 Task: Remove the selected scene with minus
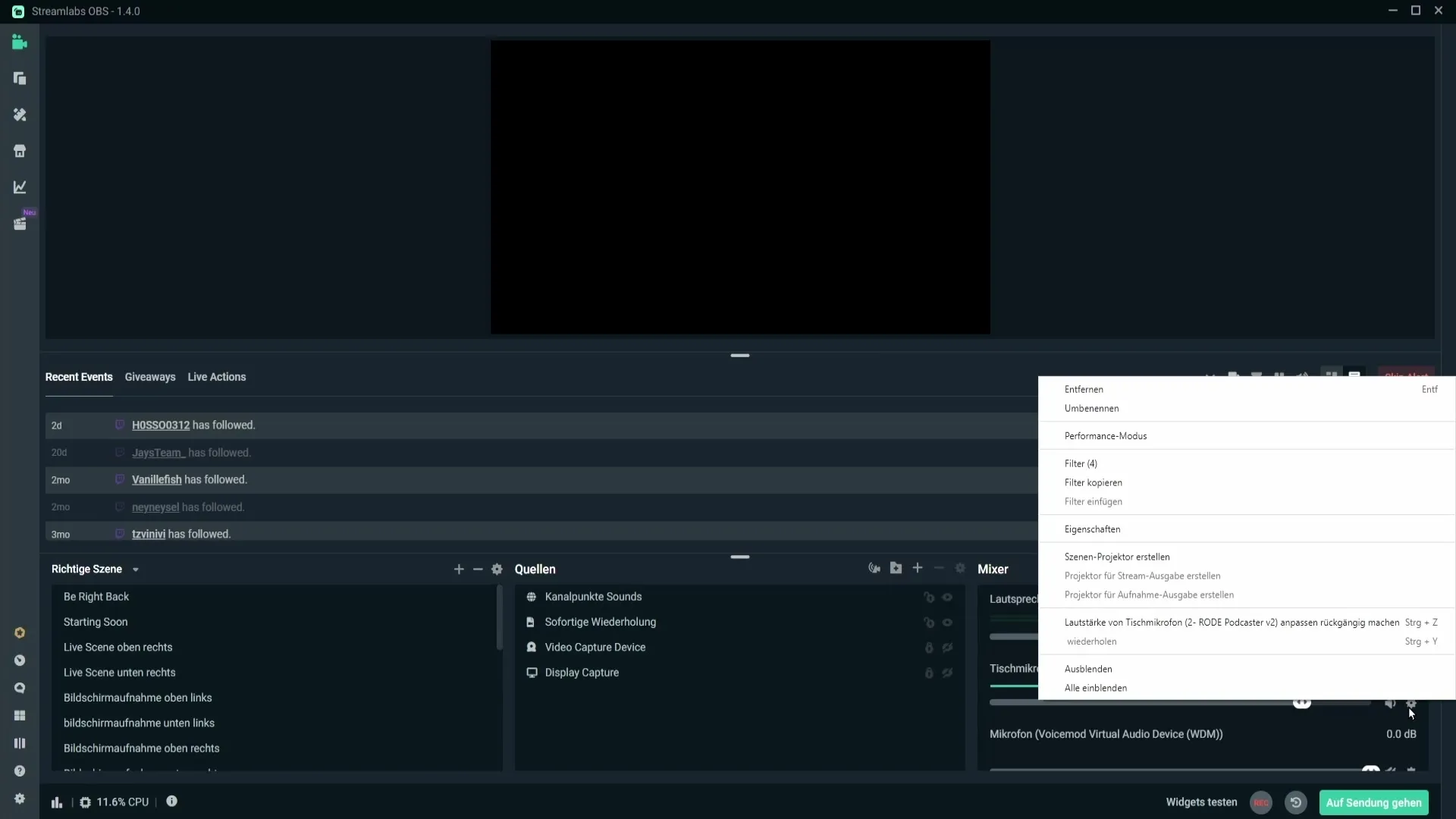pyautogui.click(x=478, y=570)
